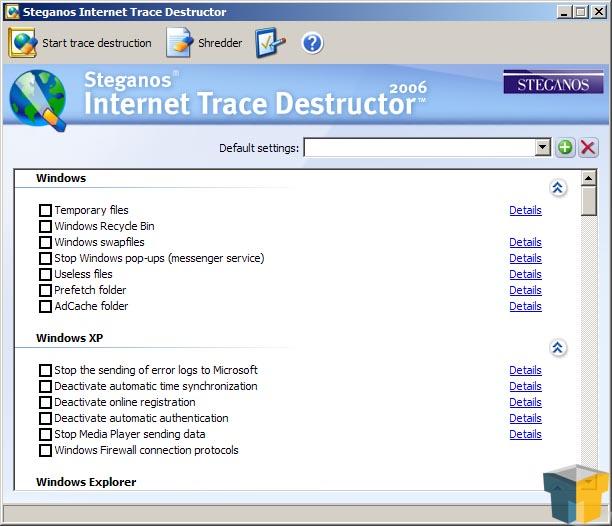The image size is (612, 526).
Task: Minimize the Steganos window
Action: [x=564, y=12]
